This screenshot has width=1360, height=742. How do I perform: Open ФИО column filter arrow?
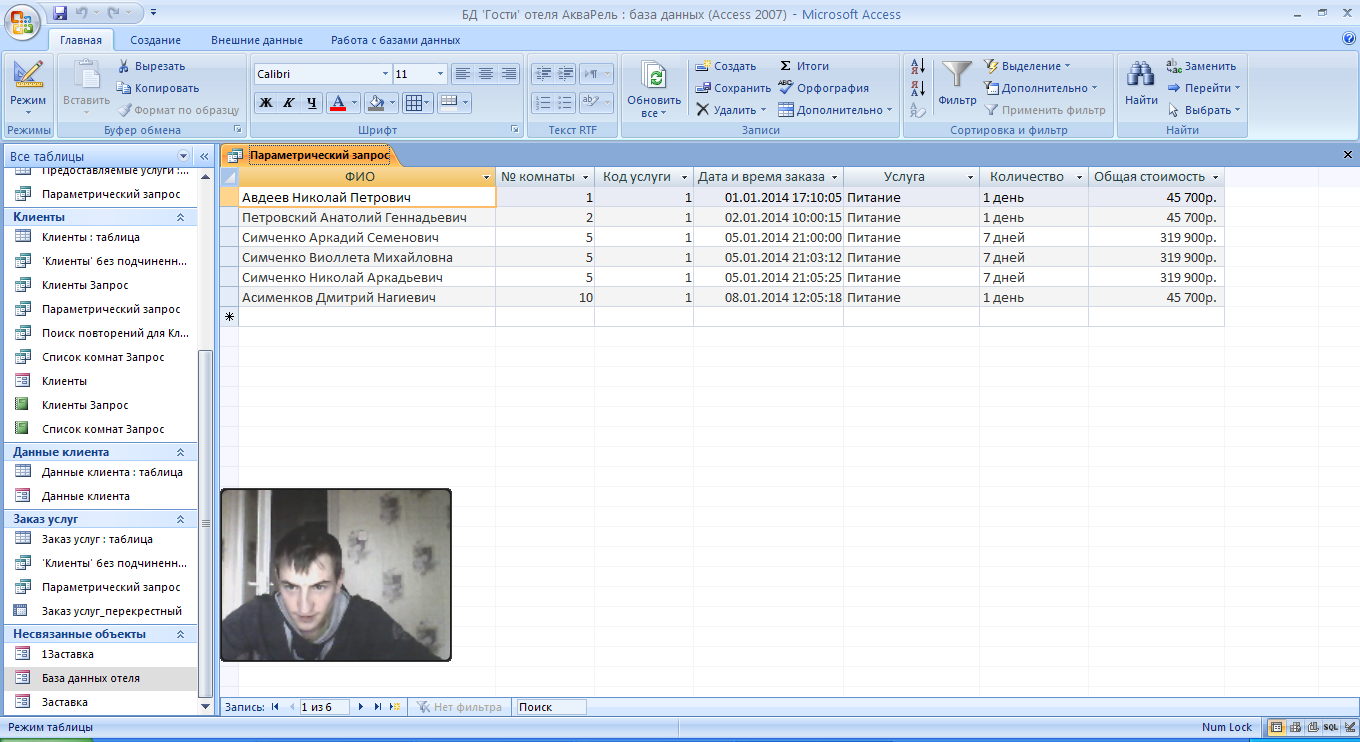tap(487, 177)
